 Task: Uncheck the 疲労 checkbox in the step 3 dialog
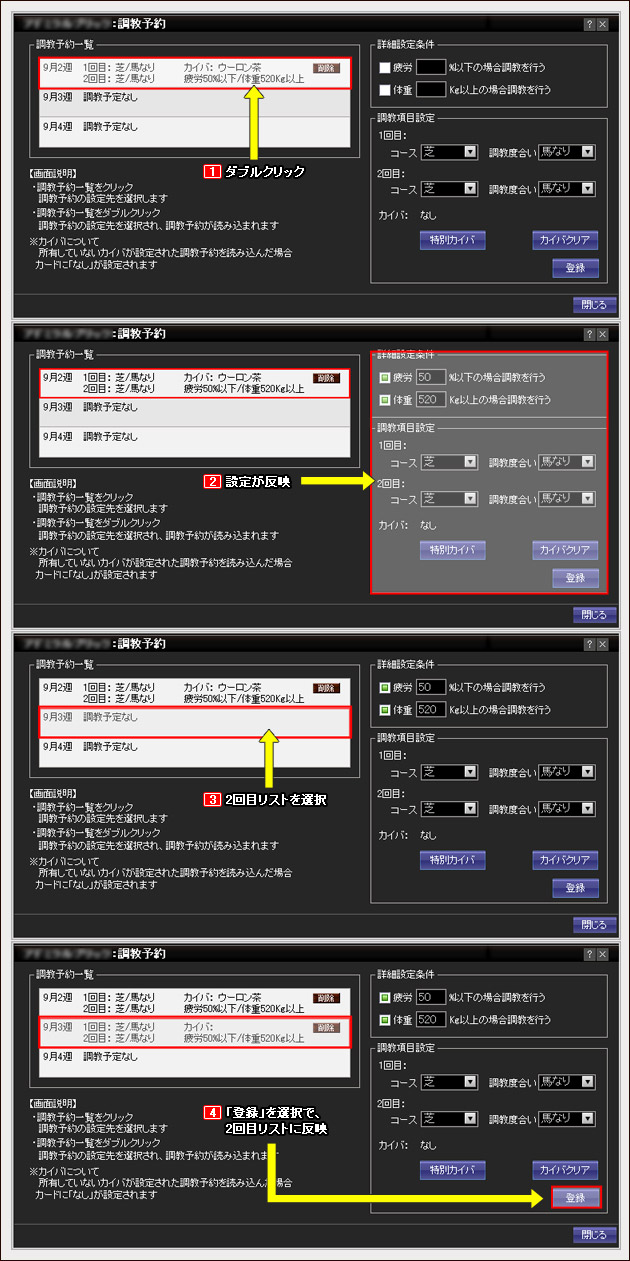point(385,688)
